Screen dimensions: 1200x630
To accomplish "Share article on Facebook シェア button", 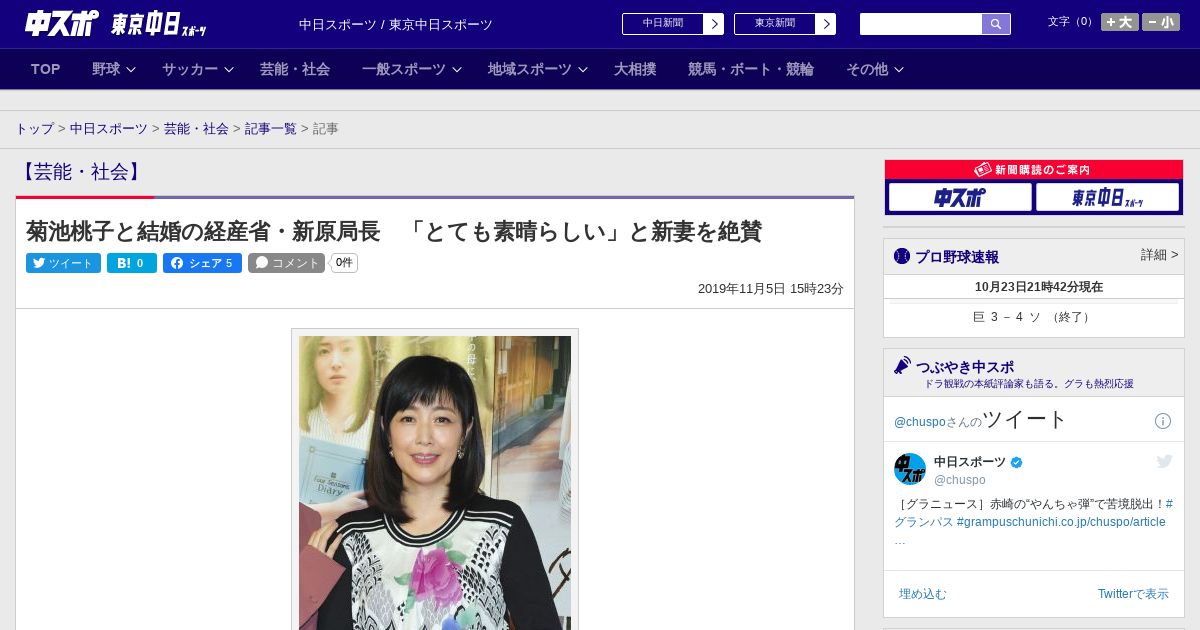I will pyautogui.click(x=202, y=263).
